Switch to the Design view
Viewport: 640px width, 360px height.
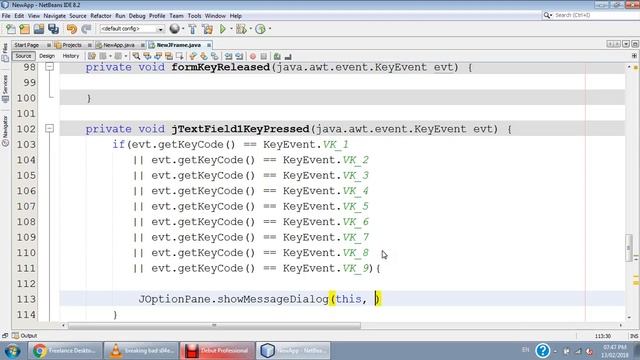coord(47,56)
